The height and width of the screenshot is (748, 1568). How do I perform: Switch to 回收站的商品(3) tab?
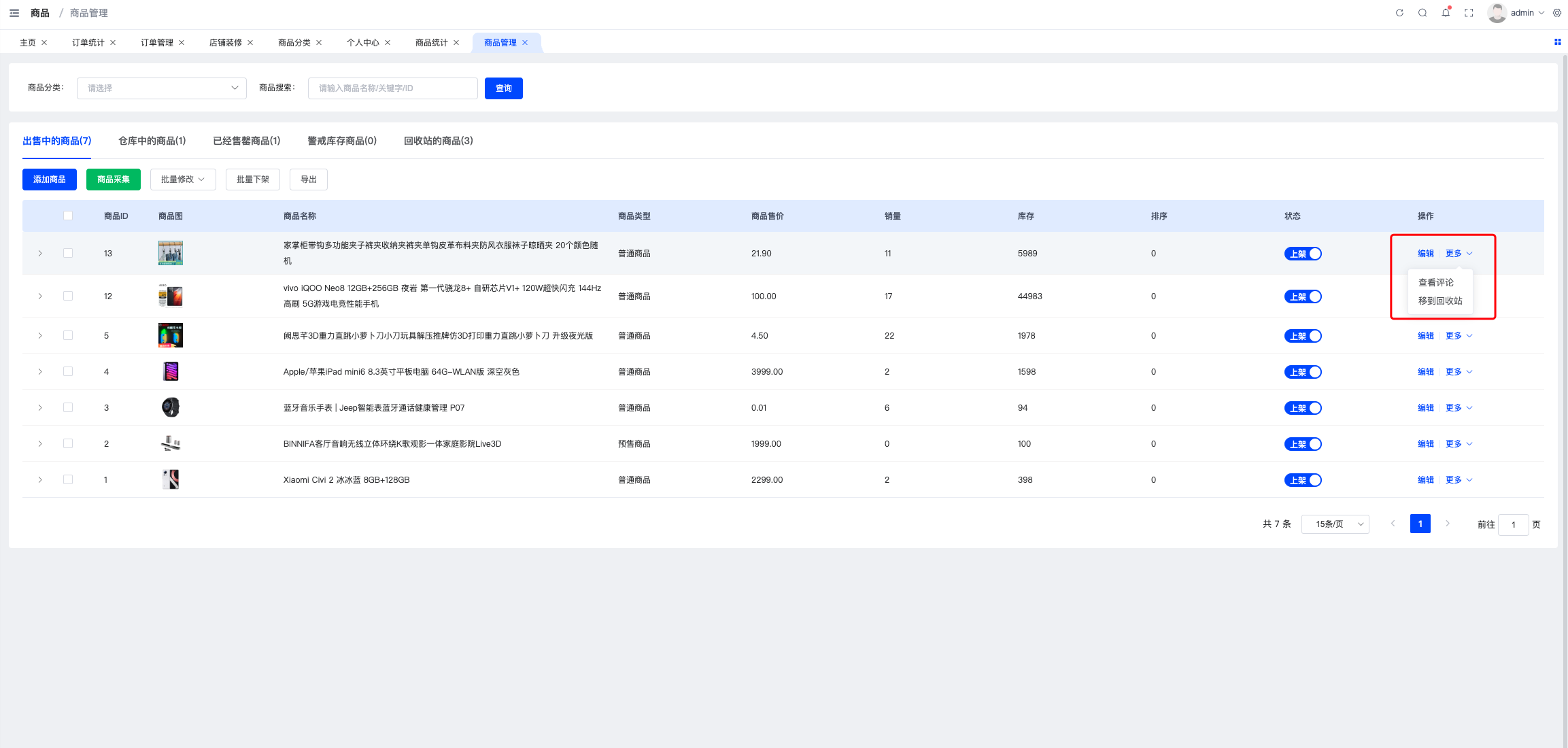click(x=438, y=141)
